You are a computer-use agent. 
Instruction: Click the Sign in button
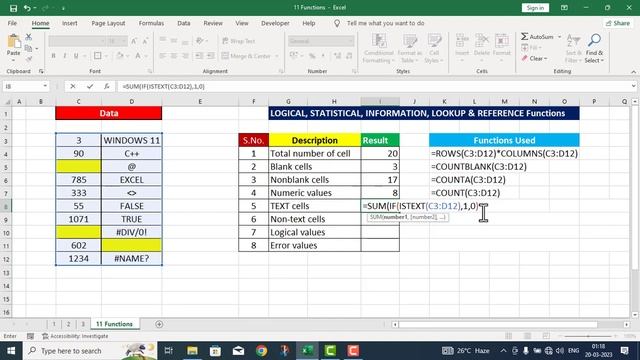[535, 8]
